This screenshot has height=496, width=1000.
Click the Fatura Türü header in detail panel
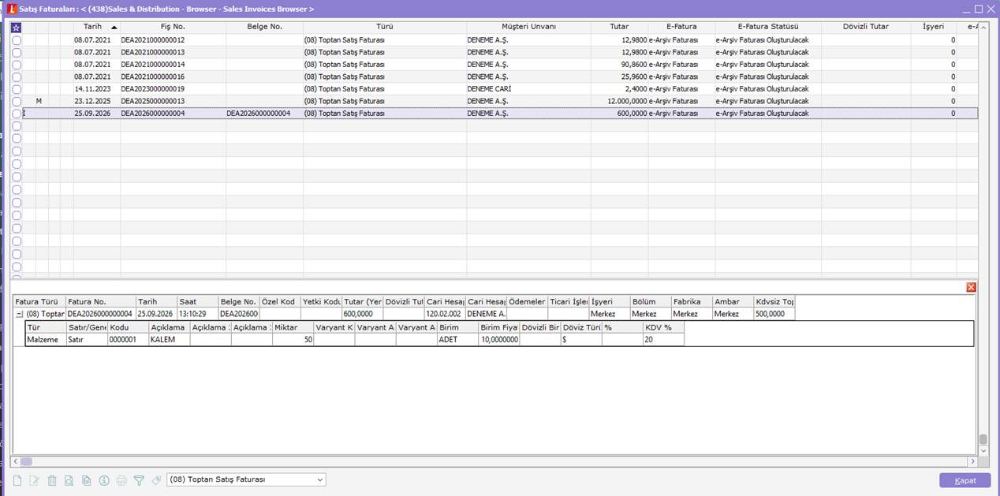tap(40, 302)
